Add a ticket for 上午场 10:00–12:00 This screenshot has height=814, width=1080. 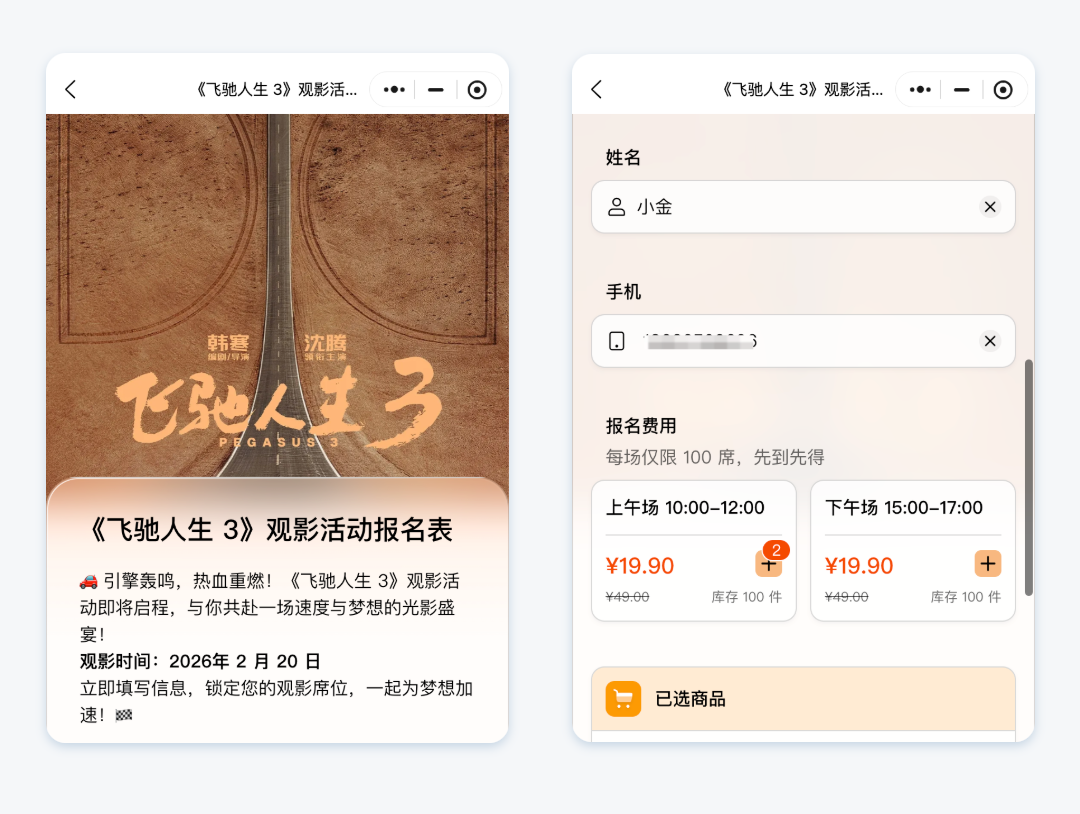769,564
